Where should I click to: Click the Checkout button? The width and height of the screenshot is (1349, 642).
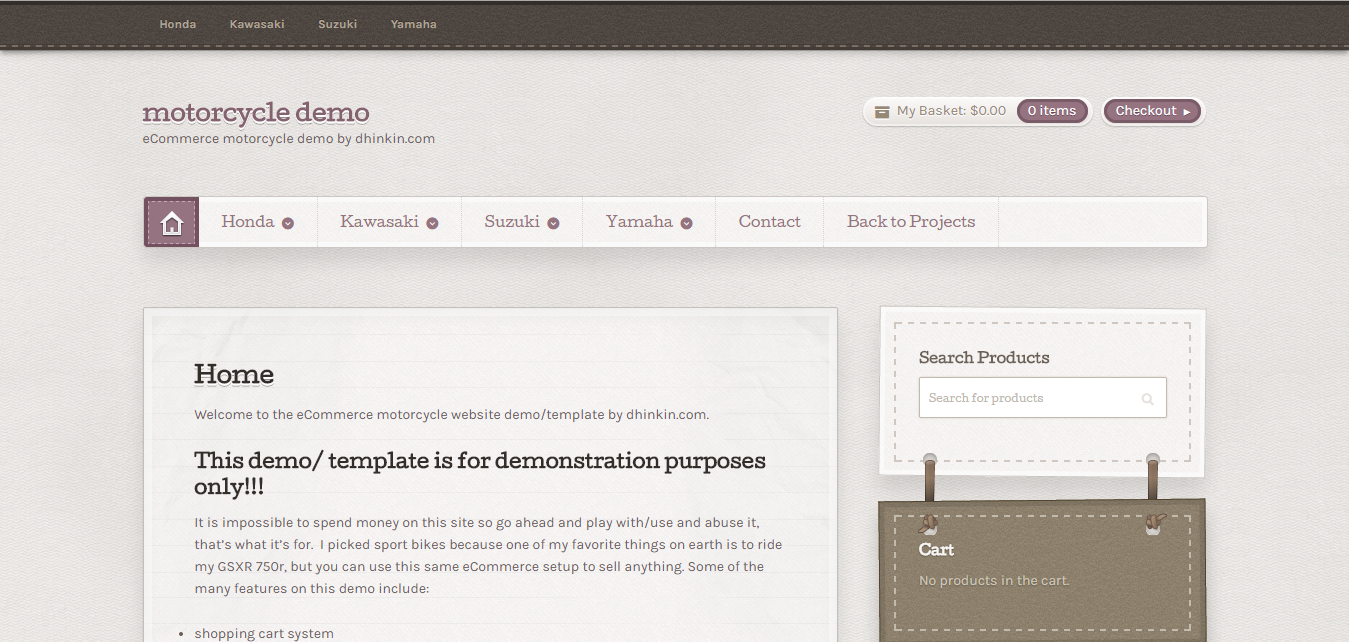pyautogui.click(x=1153, y=111)
